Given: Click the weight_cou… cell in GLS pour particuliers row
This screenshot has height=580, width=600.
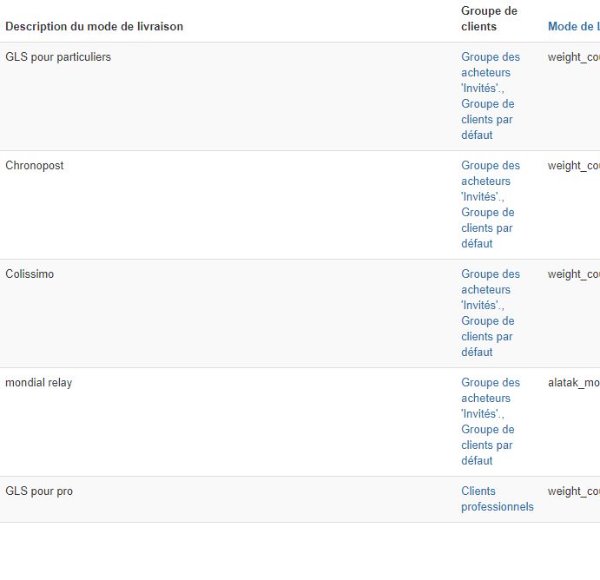Looking at the screenshot, I should click(574, 57).
